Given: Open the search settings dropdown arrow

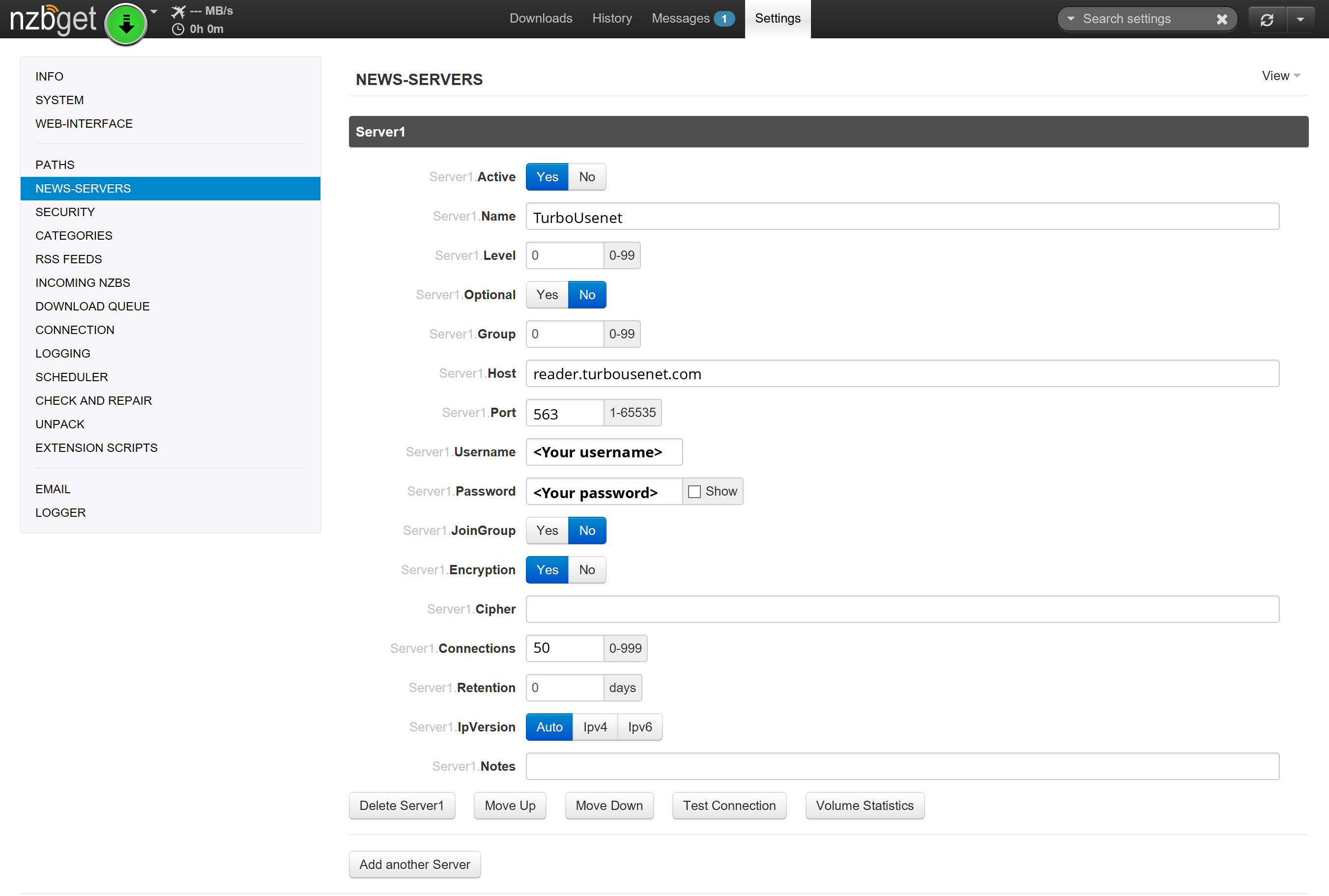Looking at the screenshot, I should (x=1070, y=19).
